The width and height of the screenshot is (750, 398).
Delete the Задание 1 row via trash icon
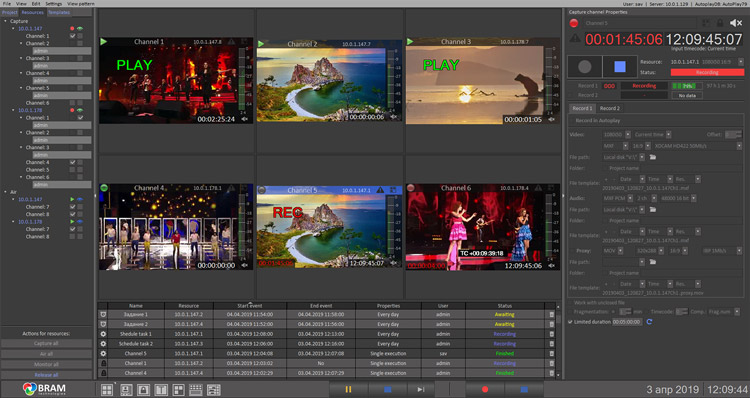[551, 315]
